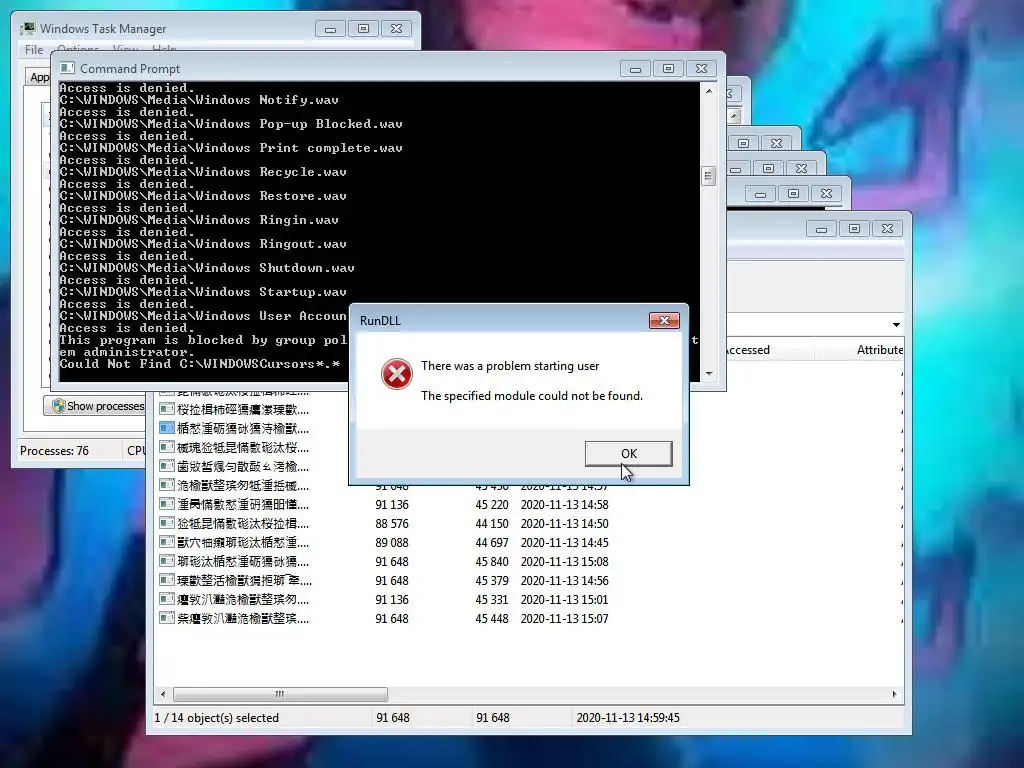Click the Command Prompt scroll up arrow
The image size is (1024, 768).
(709, 91)
